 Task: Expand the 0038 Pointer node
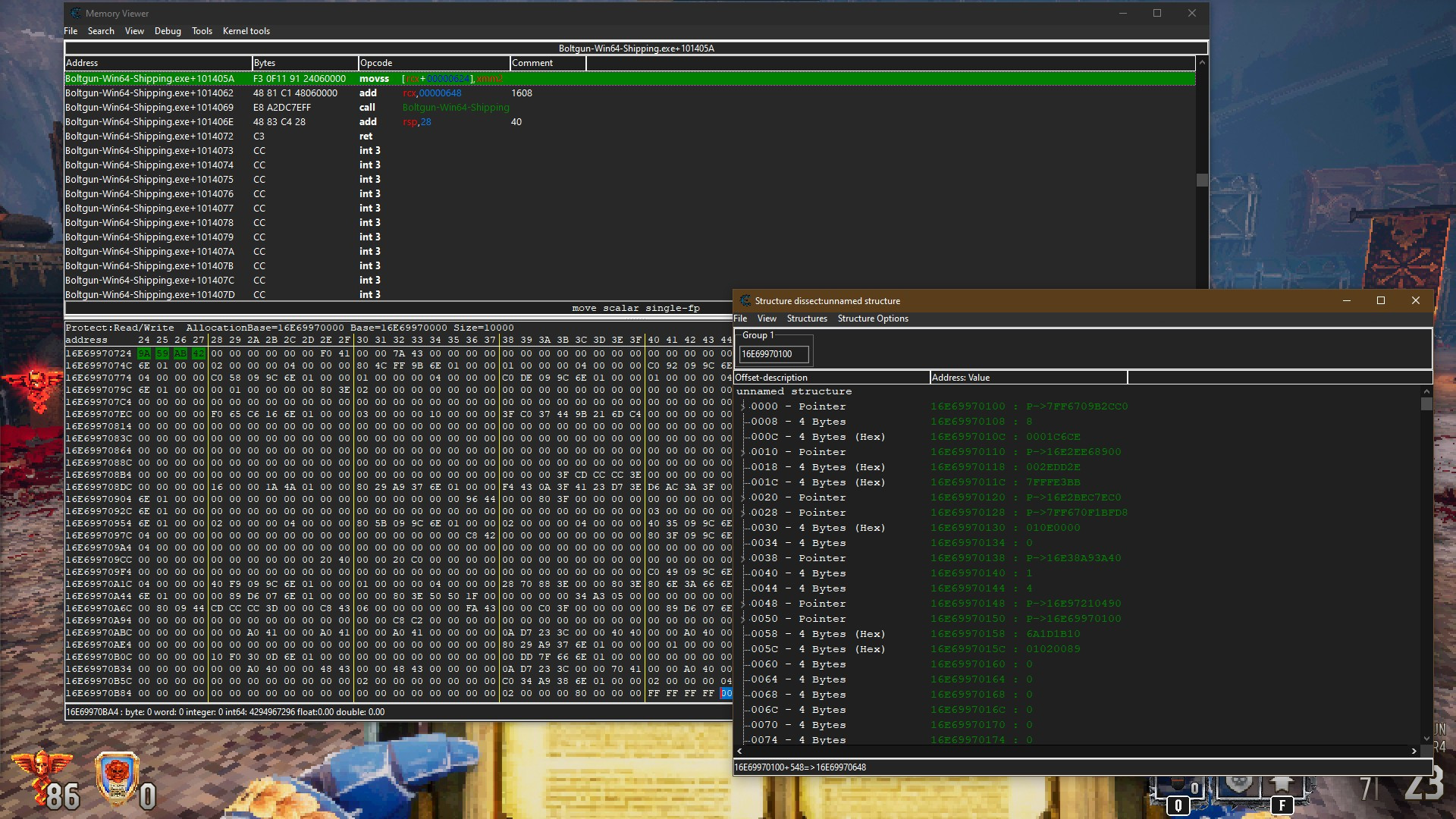point(742,558)
